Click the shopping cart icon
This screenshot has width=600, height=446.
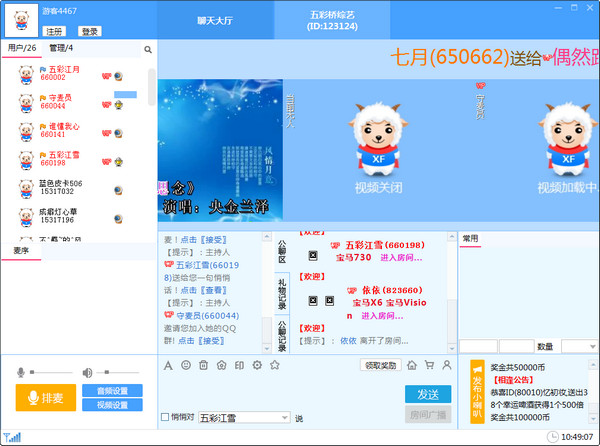pos(429,366)
